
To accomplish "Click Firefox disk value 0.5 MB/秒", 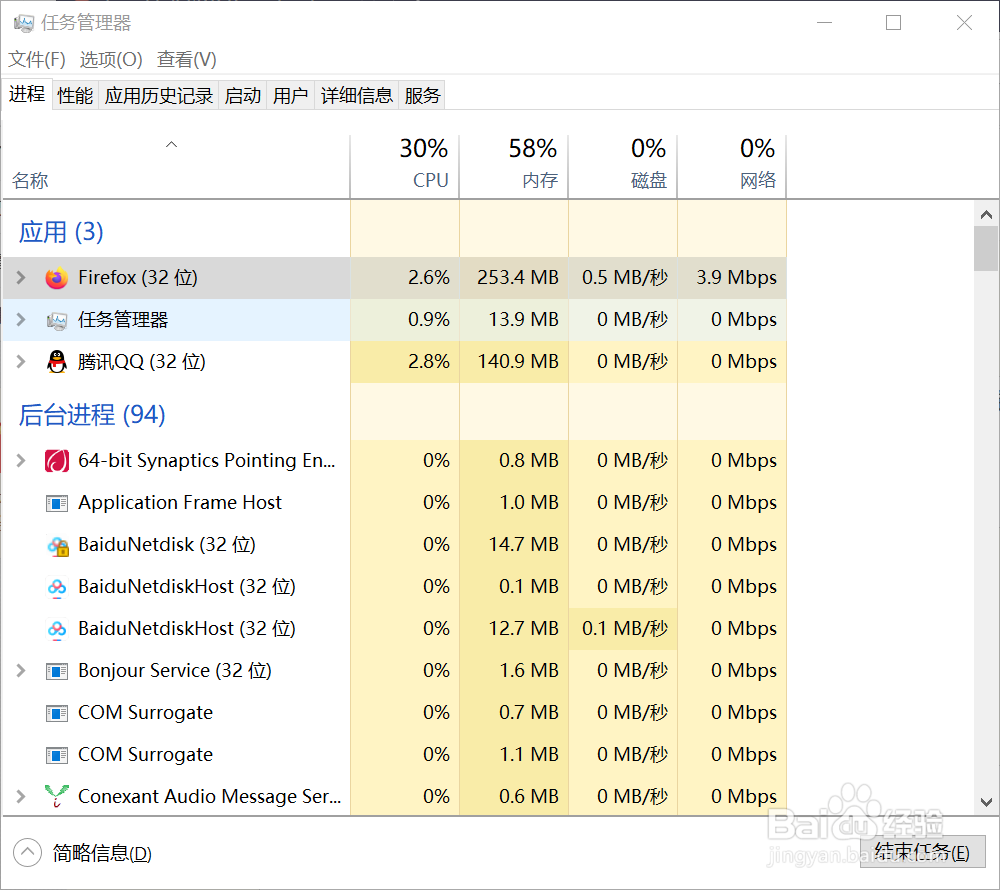I will pyautogui.click(x=625, y=277).
